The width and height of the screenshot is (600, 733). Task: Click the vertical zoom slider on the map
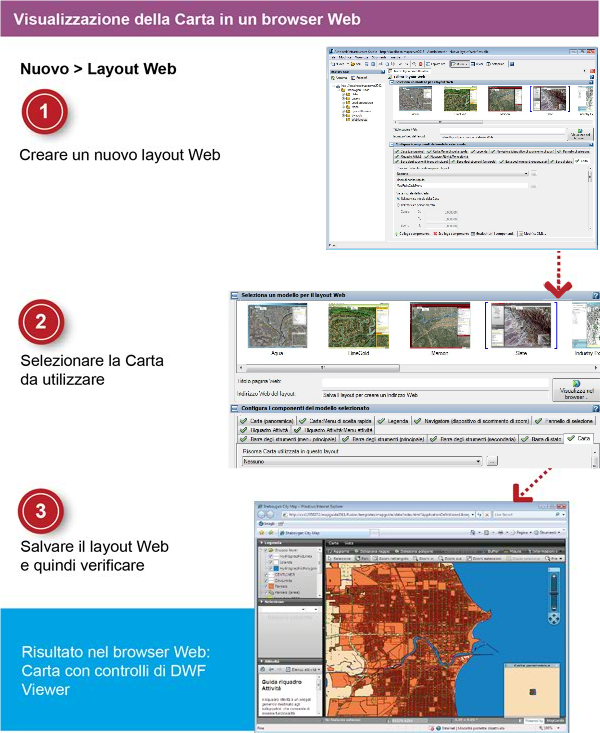(554, 592)
